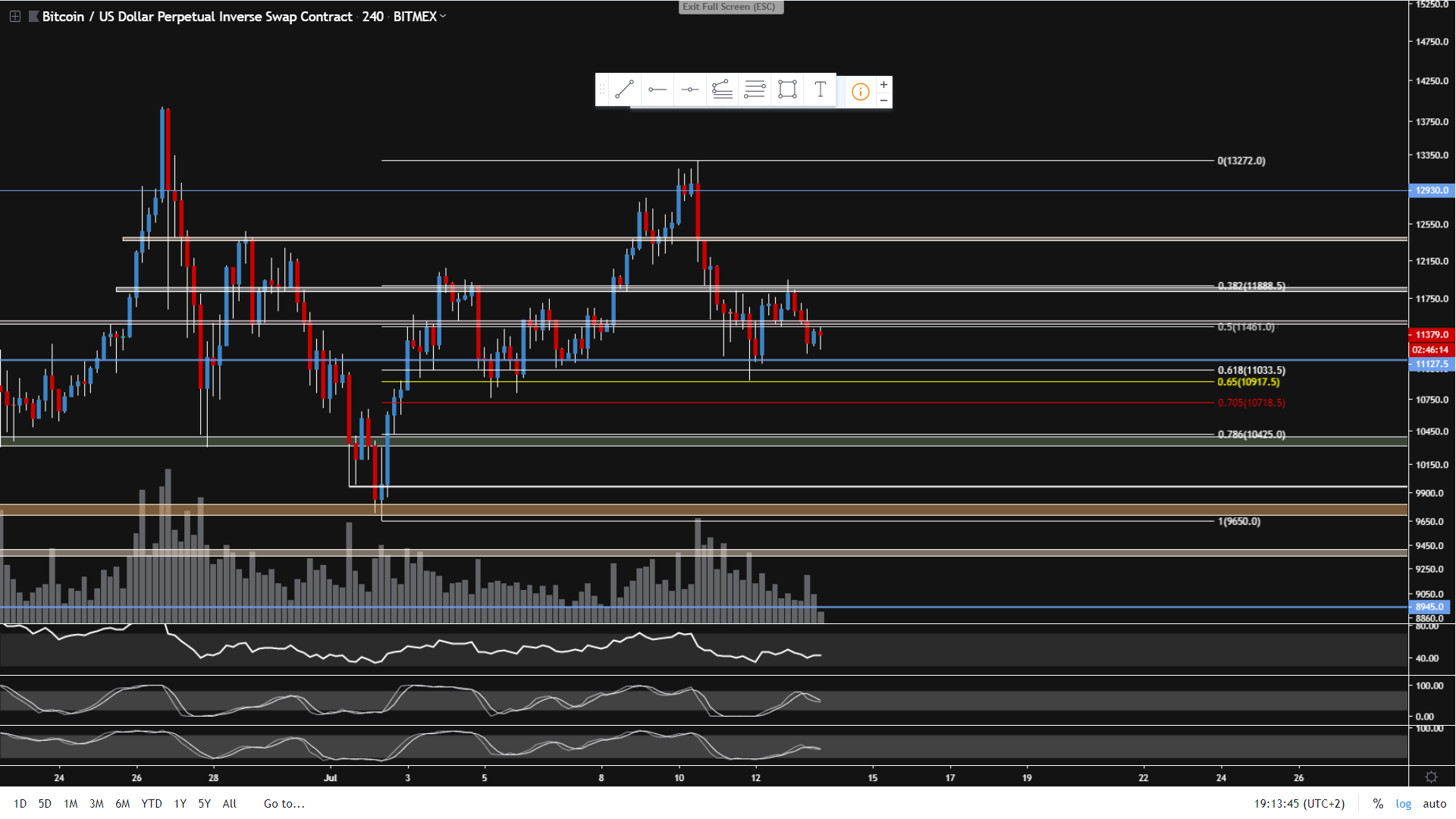Click the orange info icon

tap(860, 92)
